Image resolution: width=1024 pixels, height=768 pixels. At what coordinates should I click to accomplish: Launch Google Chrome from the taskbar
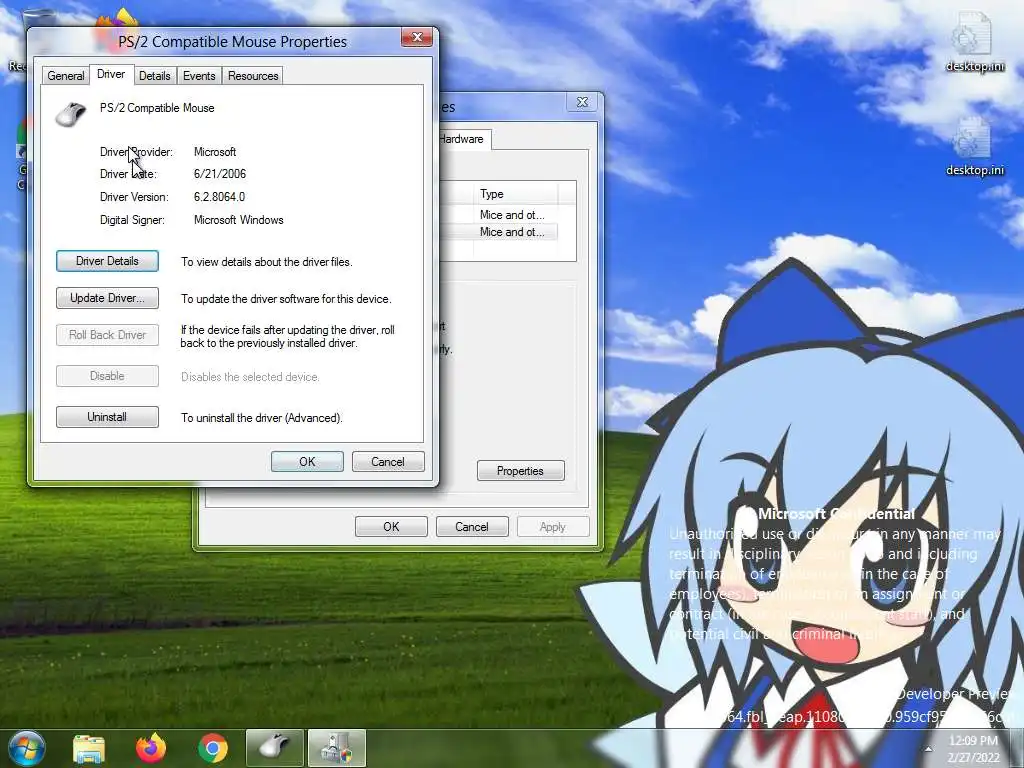pyautogui.click(x=212, y=748)
